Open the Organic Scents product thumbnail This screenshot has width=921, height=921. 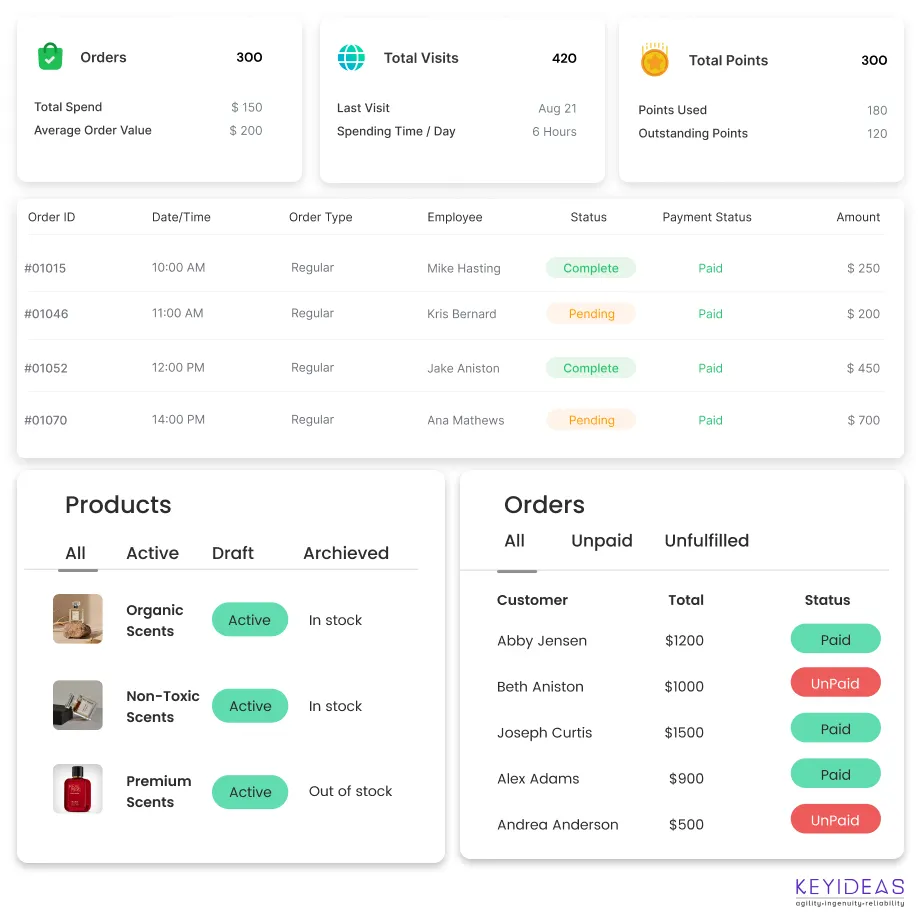coord(78,619)
